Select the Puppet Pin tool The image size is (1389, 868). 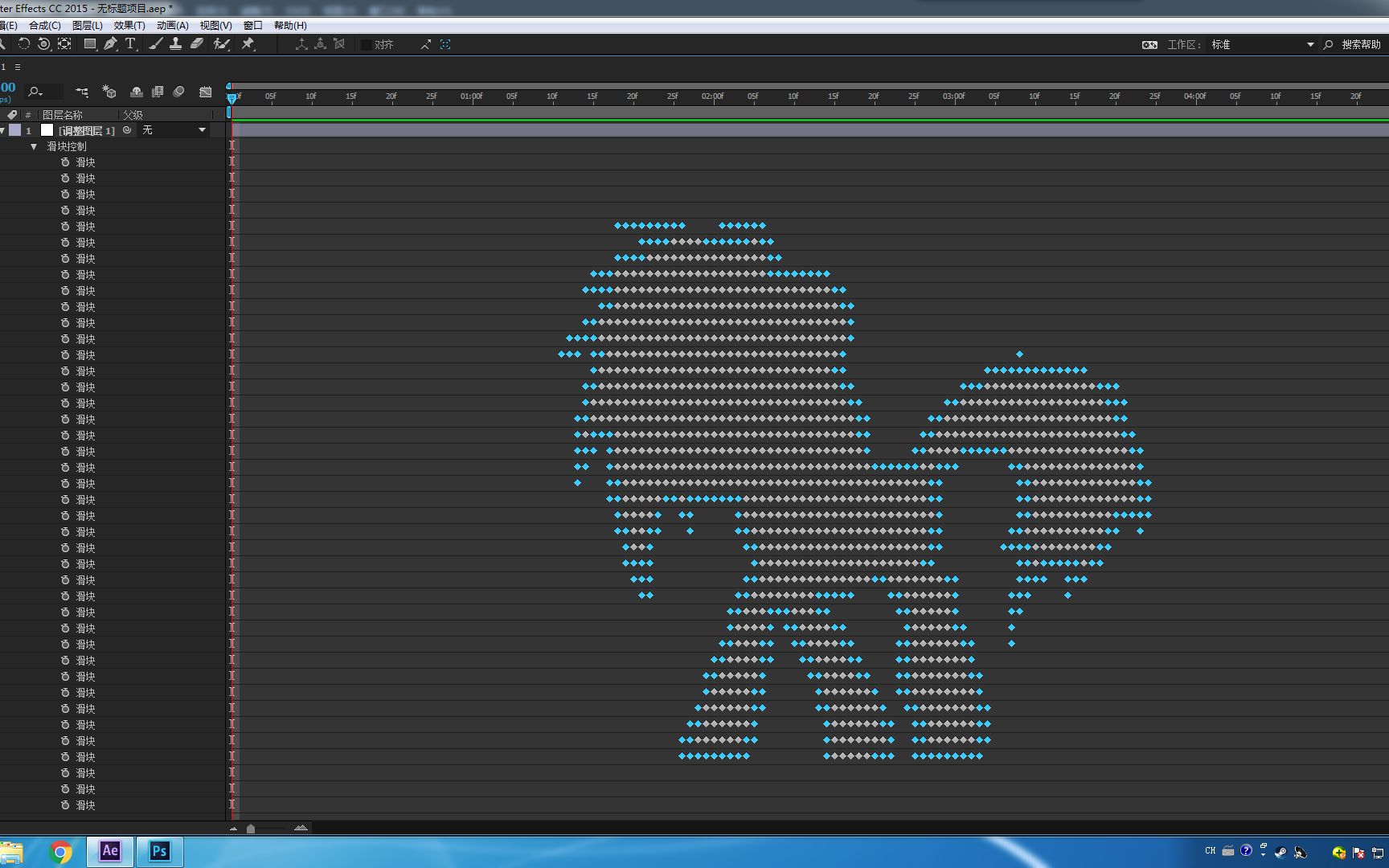tap(248, 44)
